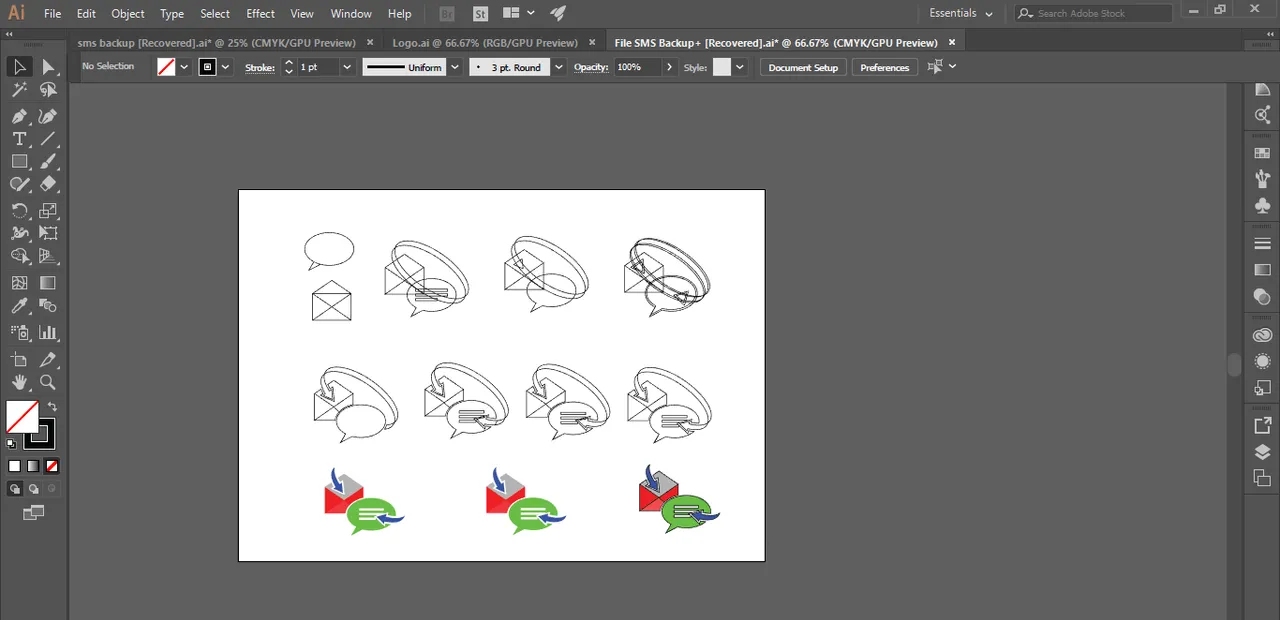
Task: Choose the Magic Wand tool
Action: tap(19, 91)
